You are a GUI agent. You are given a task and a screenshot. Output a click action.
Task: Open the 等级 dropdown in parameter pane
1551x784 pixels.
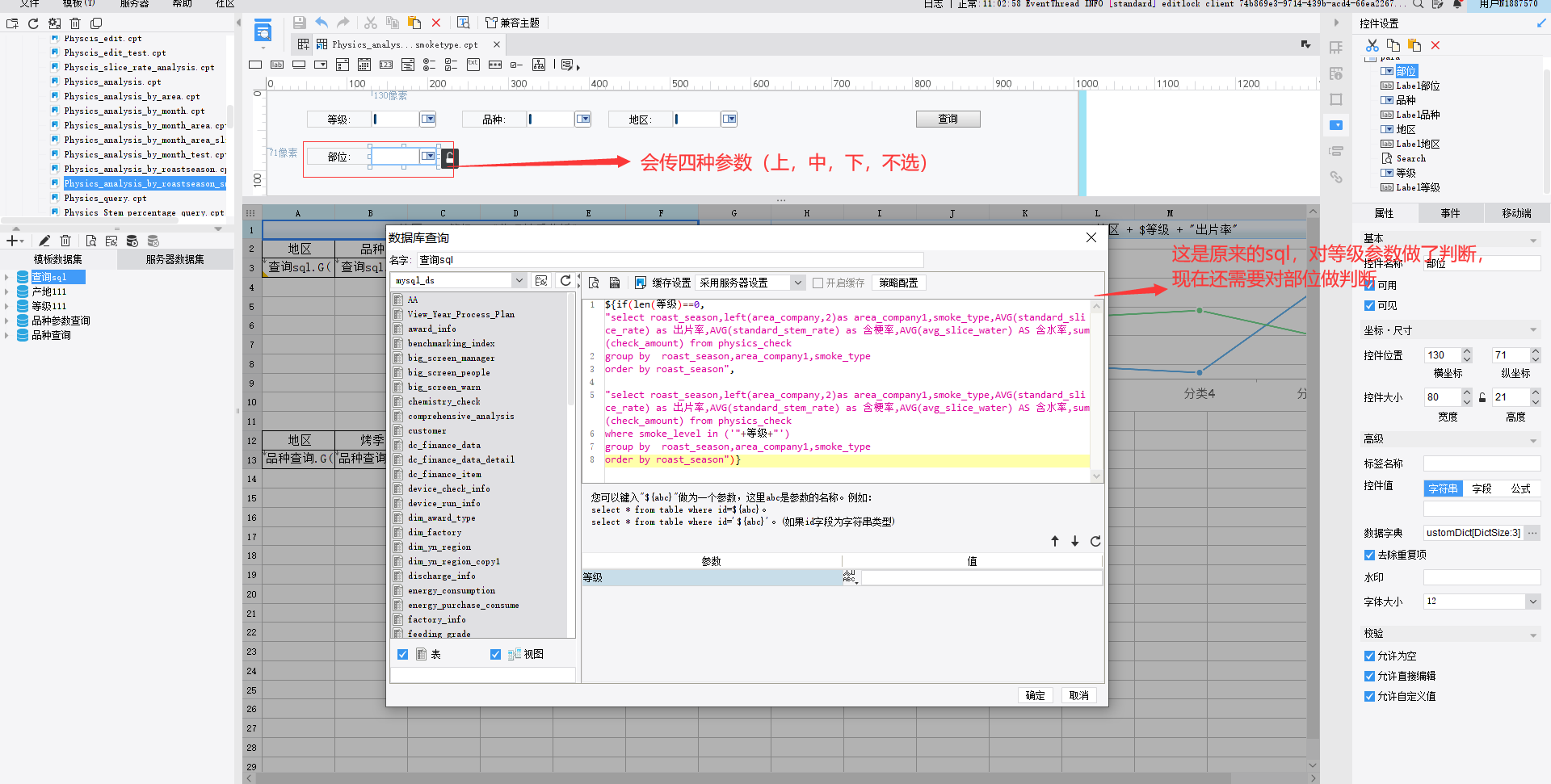click(428, 119)
